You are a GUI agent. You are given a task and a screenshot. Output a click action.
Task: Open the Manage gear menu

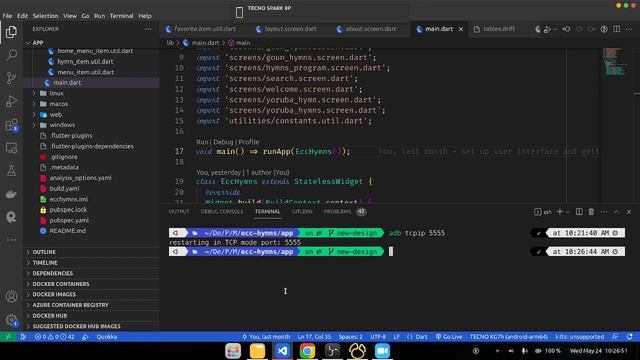tap(11, 320)
